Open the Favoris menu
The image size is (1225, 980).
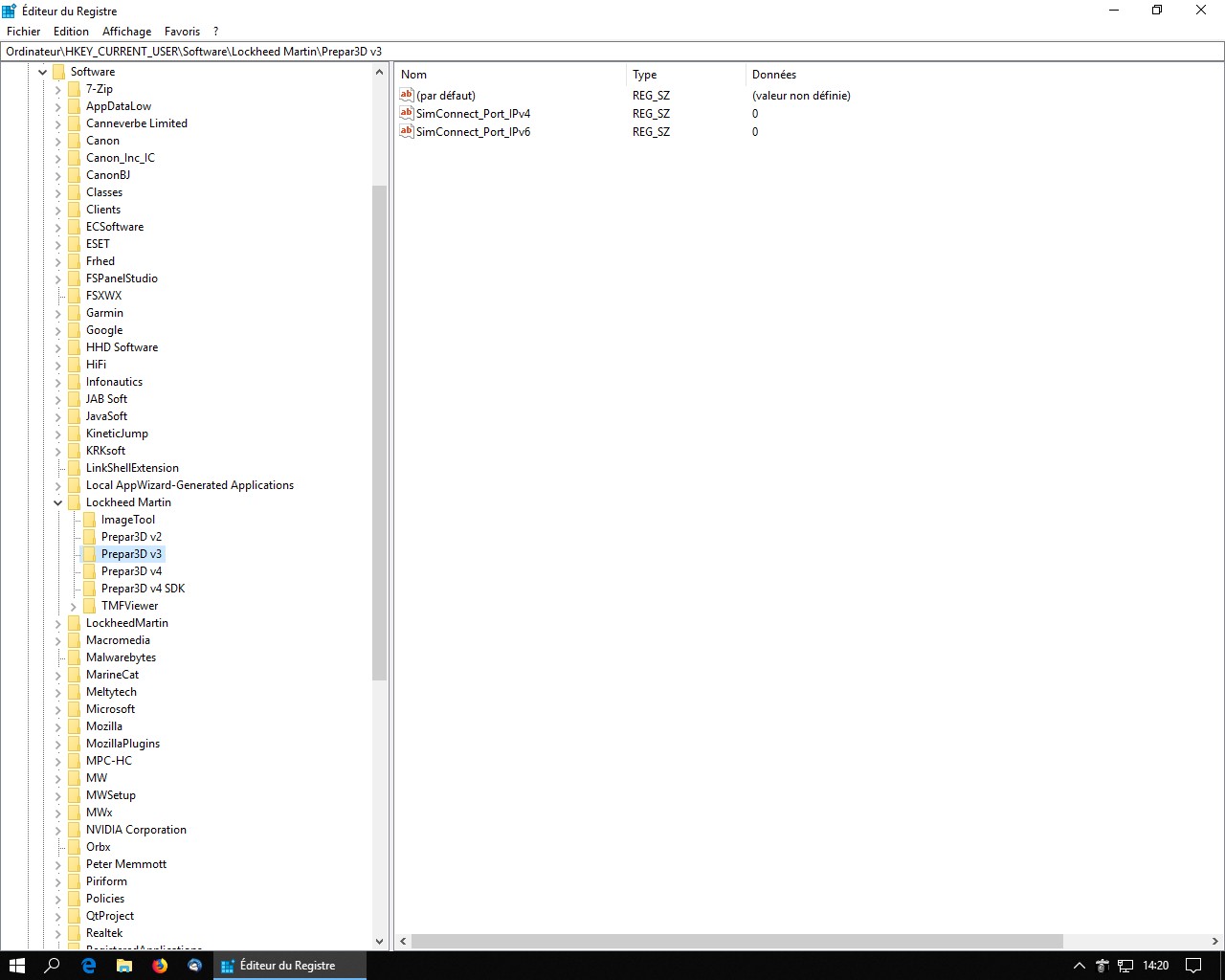(182, 32)
